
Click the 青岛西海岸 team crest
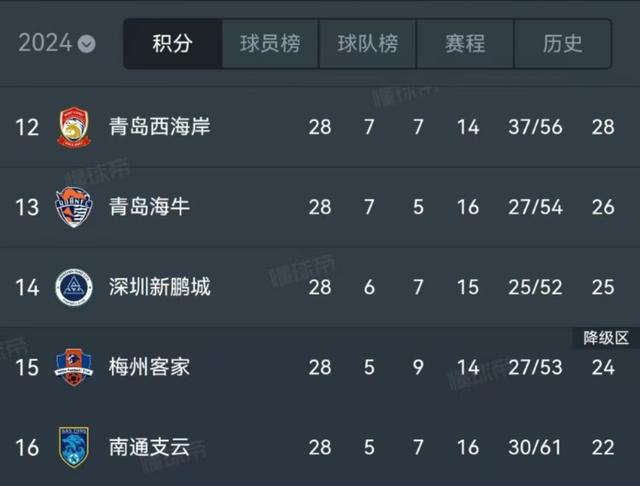click(x=74, y=127)
